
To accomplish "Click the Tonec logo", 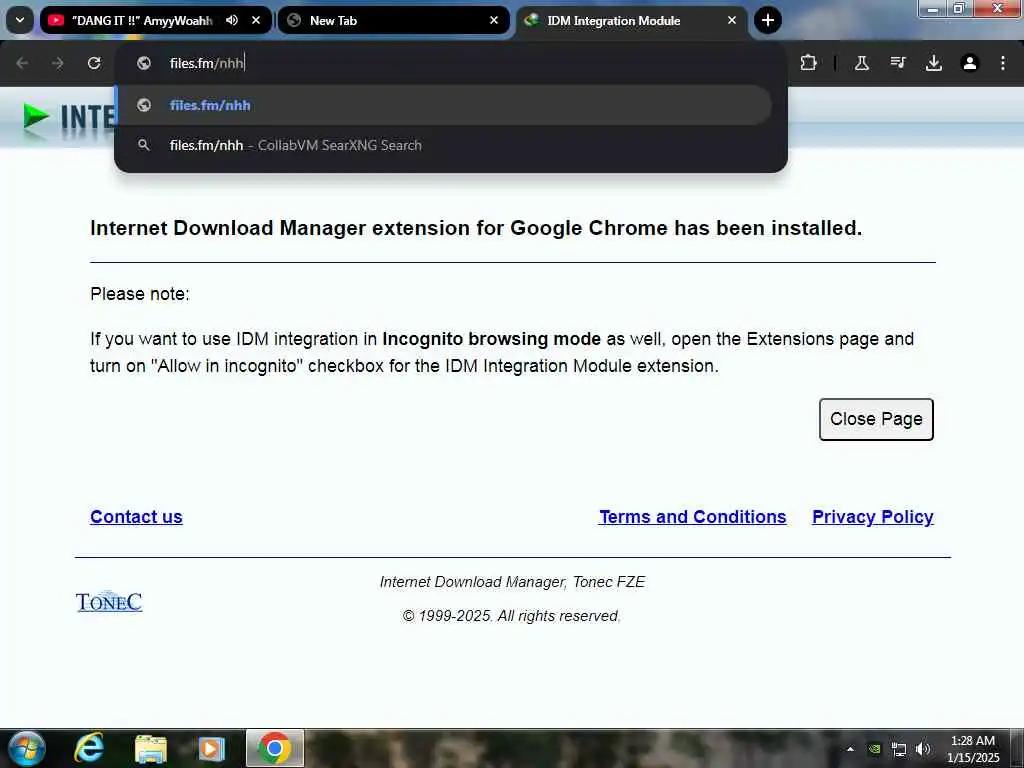I will [109, 602].
